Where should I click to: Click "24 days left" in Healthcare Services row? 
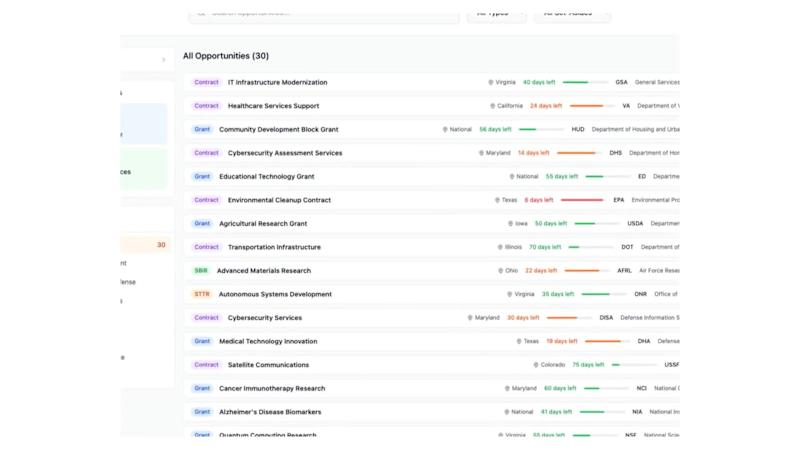pos(546,106)
